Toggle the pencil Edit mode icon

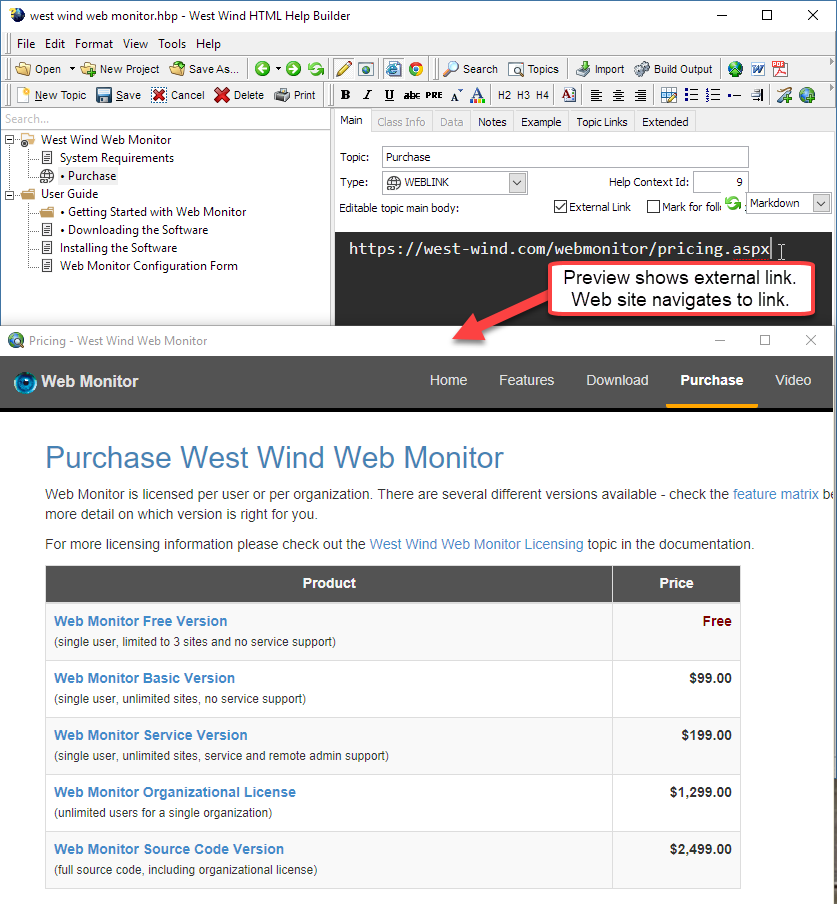pyautogui.click(x=344, y=69)
